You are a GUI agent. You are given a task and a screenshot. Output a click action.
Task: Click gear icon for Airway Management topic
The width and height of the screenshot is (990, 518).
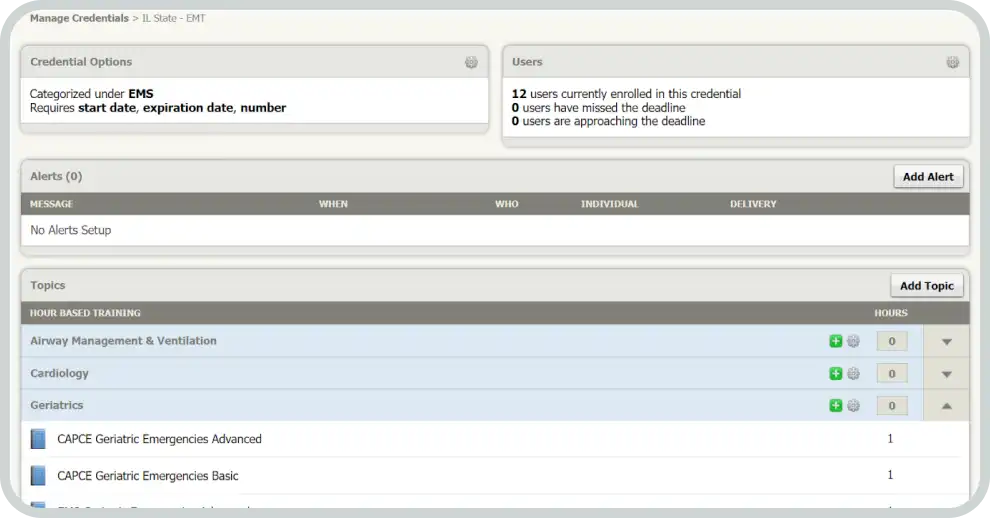[853, 341]
